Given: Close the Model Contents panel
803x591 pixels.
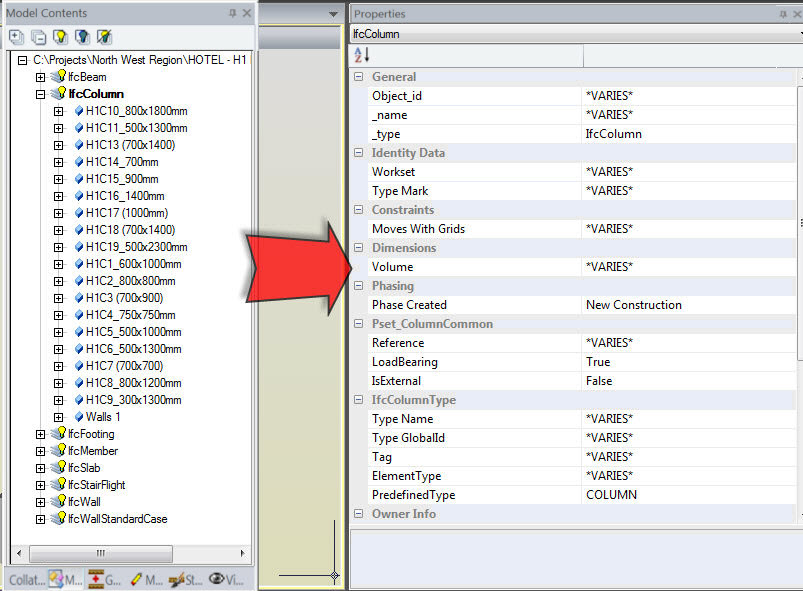Looking at the screenshot, I should click(247, 13).
